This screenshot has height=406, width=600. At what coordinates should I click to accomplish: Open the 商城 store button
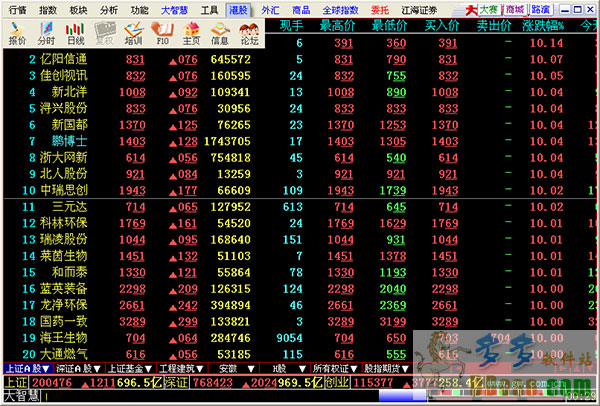(x=514, y=10)
